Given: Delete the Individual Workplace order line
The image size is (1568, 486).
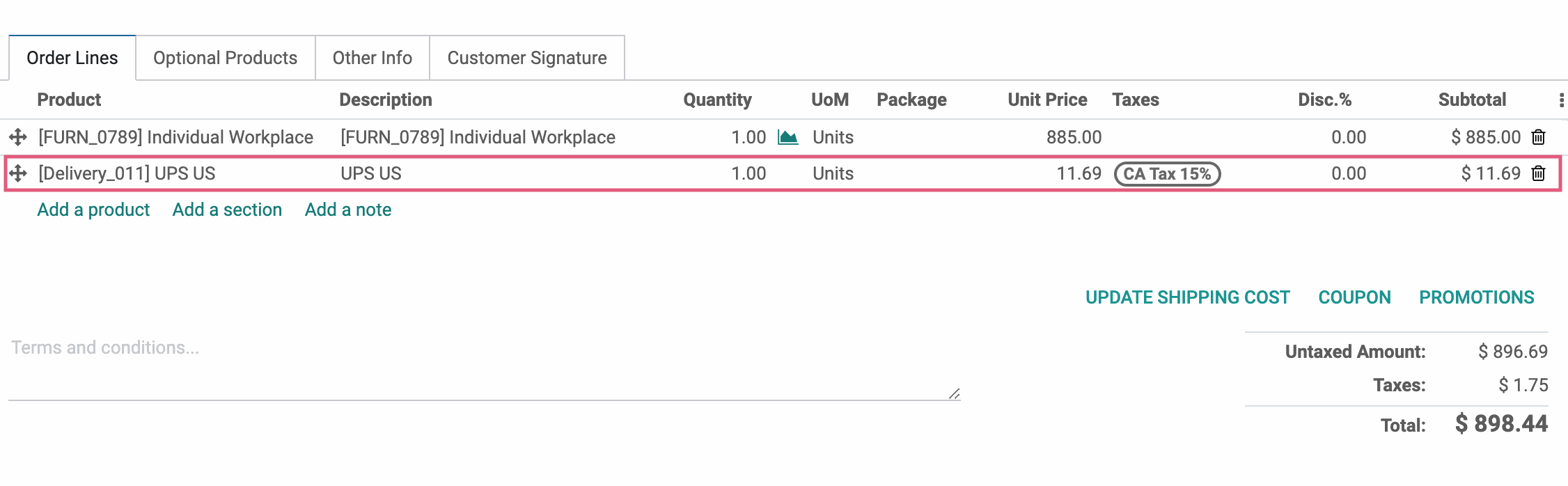Looking at the screenshot, I should pyautogui.click(x=1538, y=137).
